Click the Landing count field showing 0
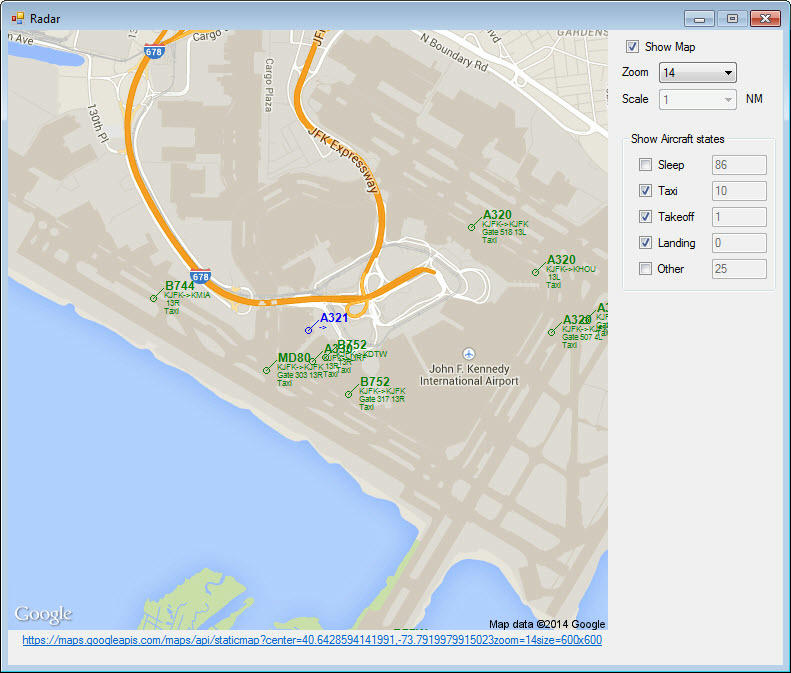This screenshot has width=791, height=673. click(x=739, y=243)
